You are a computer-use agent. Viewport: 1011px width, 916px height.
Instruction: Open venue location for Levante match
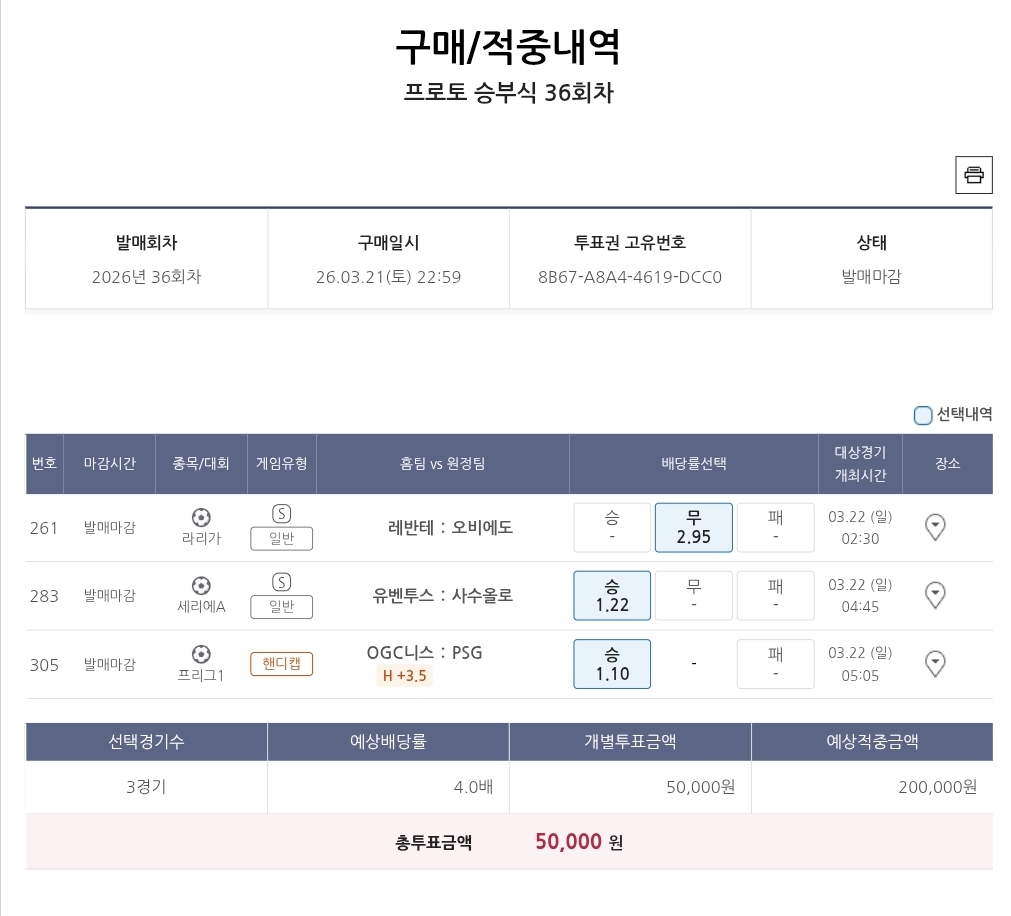935,527
